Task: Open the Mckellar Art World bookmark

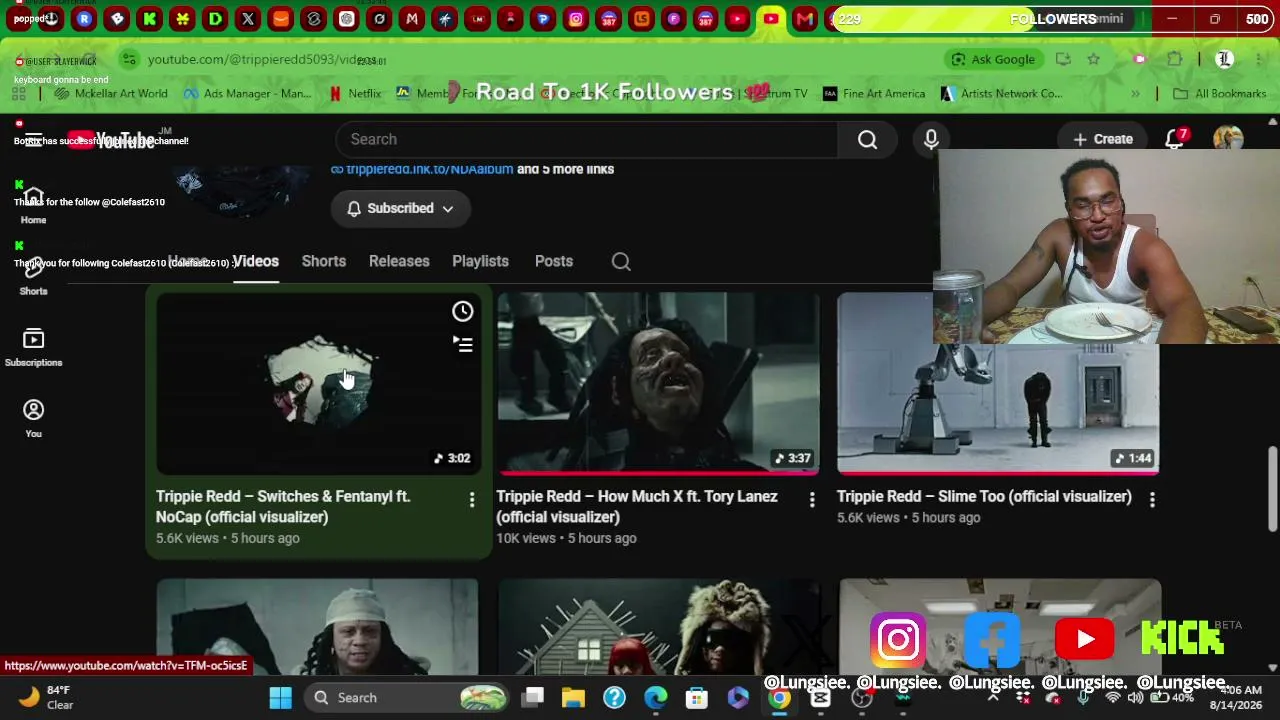Action: pos(112,94)
